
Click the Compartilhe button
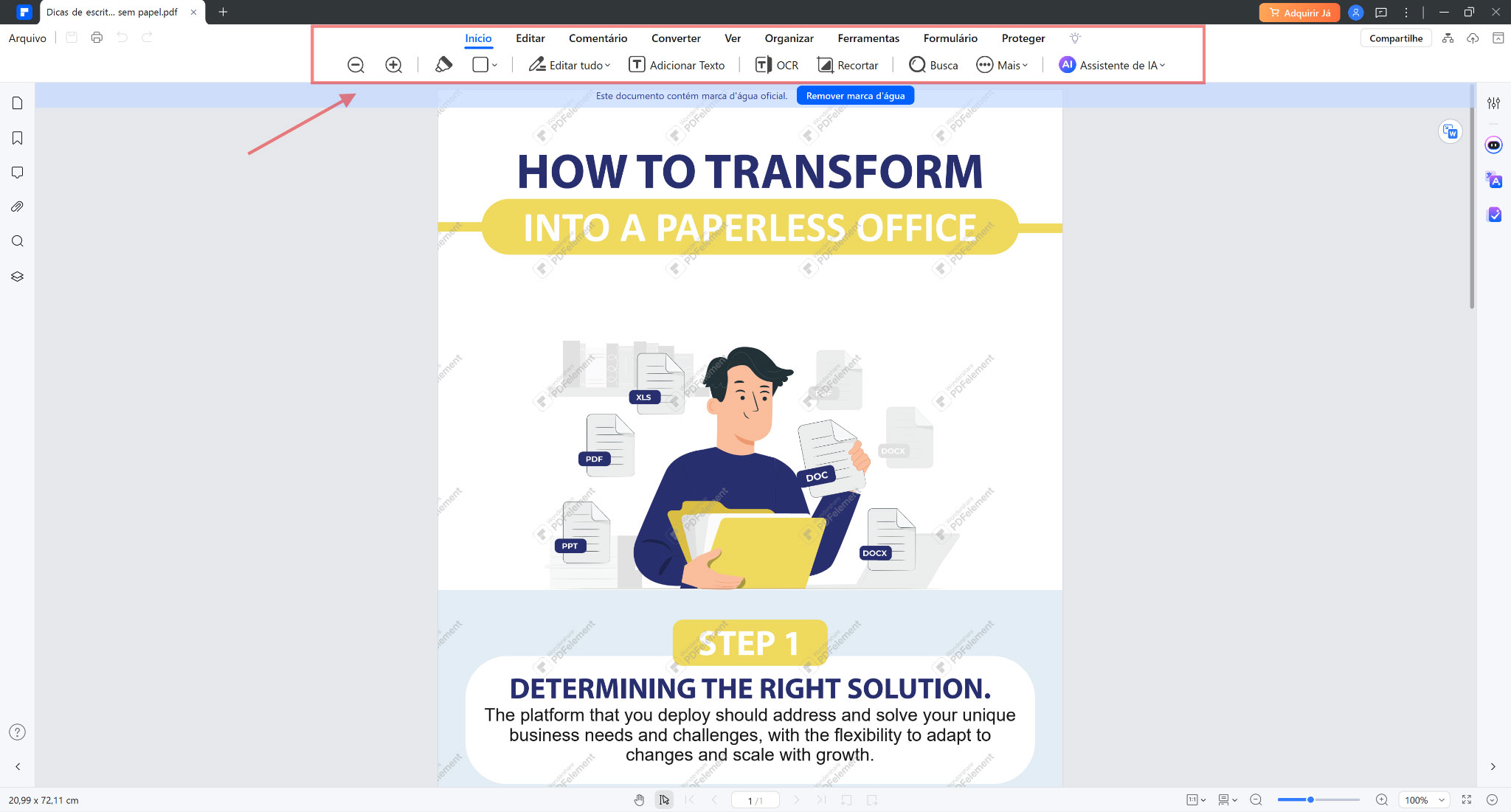pos(1396,38)
